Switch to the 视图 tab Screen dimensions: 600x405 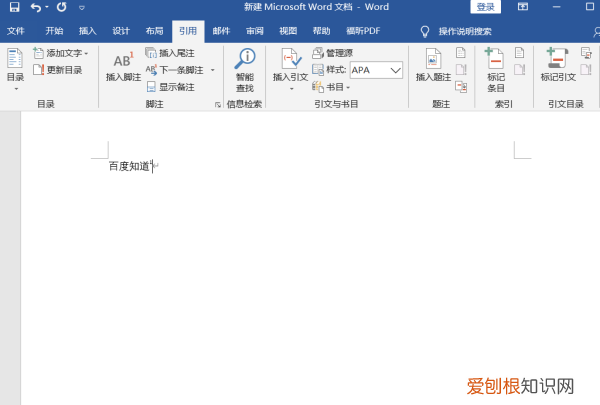288,31
